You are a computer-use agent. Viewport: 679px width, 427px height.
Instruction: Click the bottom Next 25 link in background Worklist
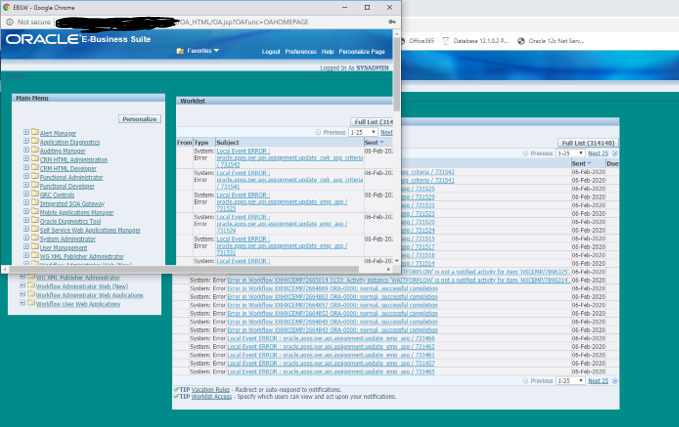(x=598, y=381)
